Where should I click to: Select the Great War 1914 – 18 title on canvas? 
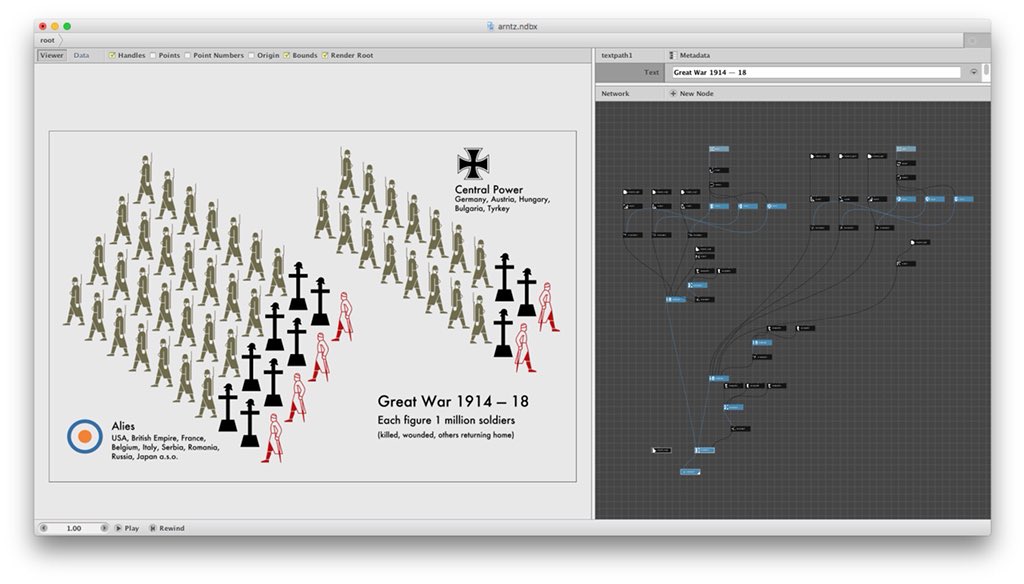[x=453, y=401]
